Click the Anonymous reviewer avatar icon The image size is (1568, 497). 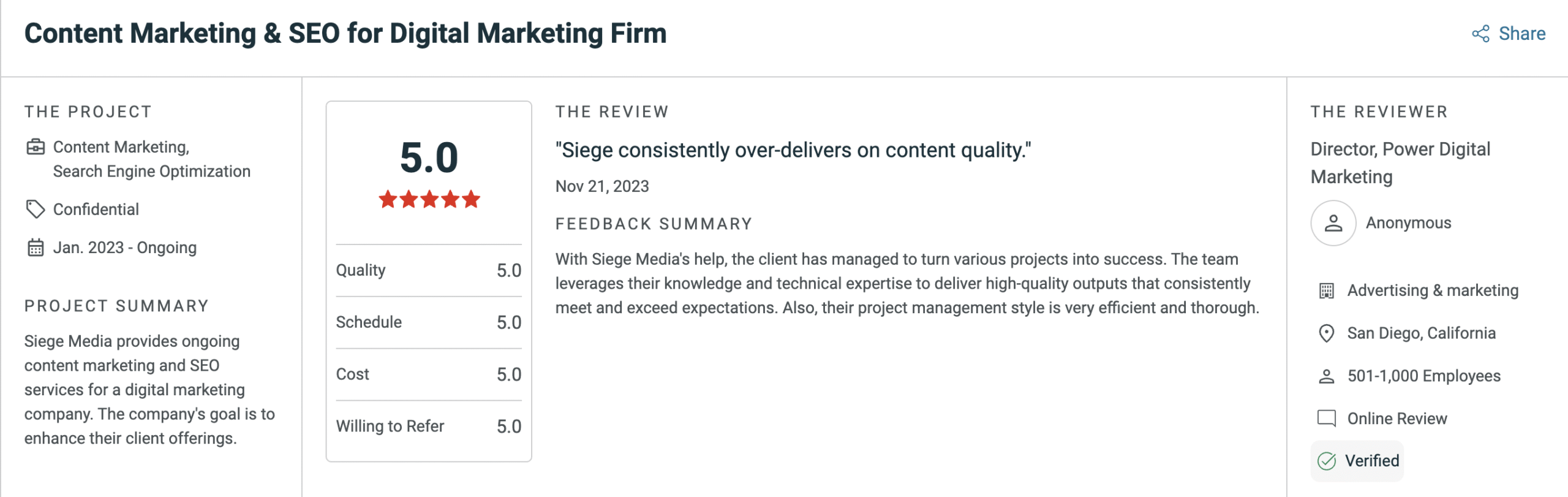pos(1333,223)
